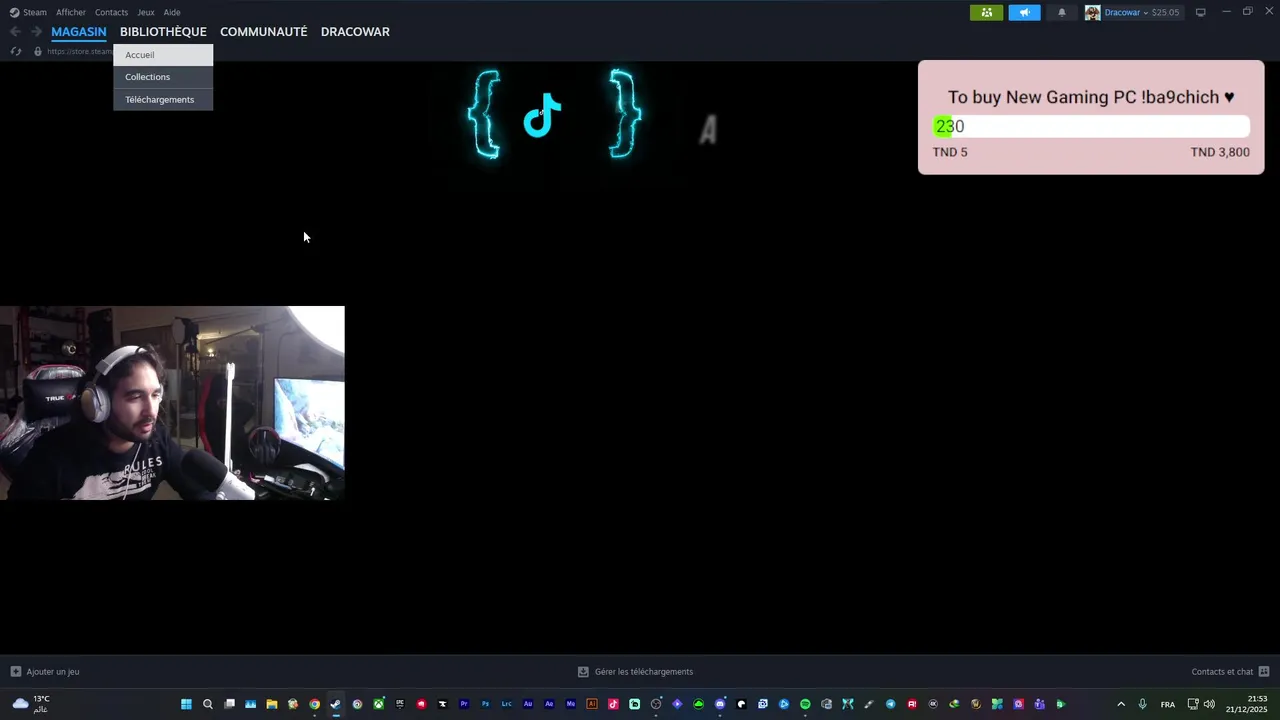Open Epic Games Launcher from taskbar

click(400, 704)
